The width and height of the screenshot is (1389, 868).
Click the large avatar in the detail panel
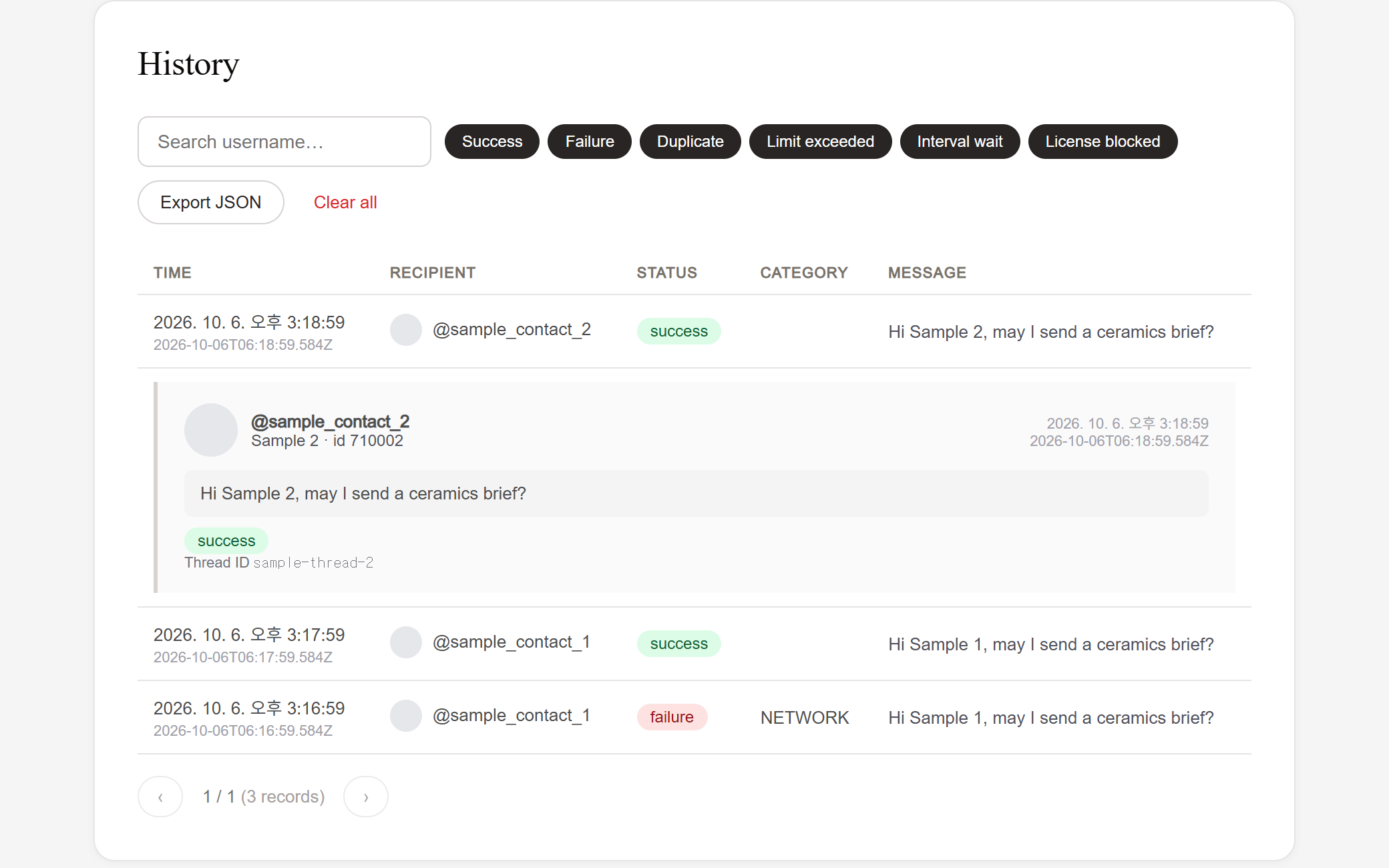211,430
